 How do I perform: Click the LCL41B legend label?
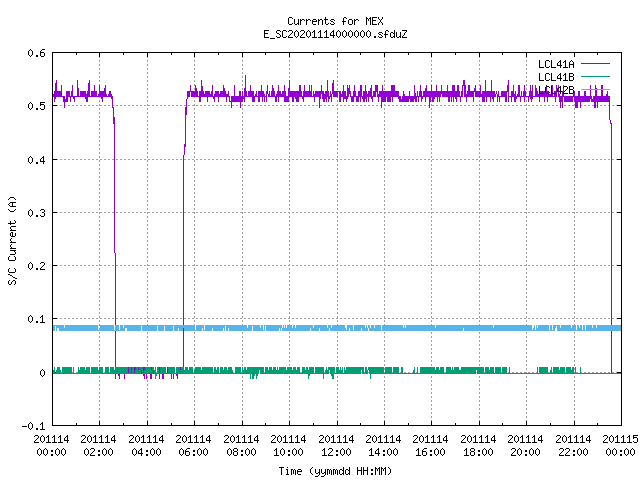click(x=556, y=77)
